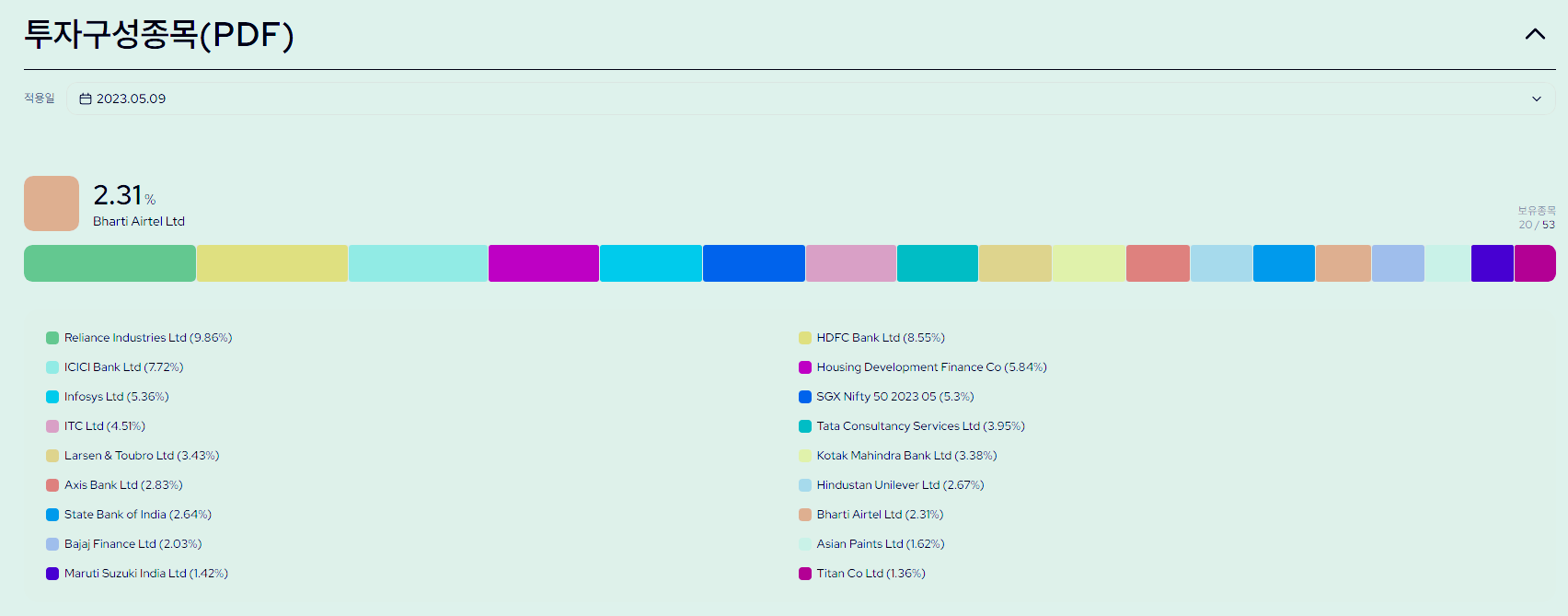
Task: Select SGX Nifty 50 blue bar segment
Action: pyautogui.click(x=754, y=263)
